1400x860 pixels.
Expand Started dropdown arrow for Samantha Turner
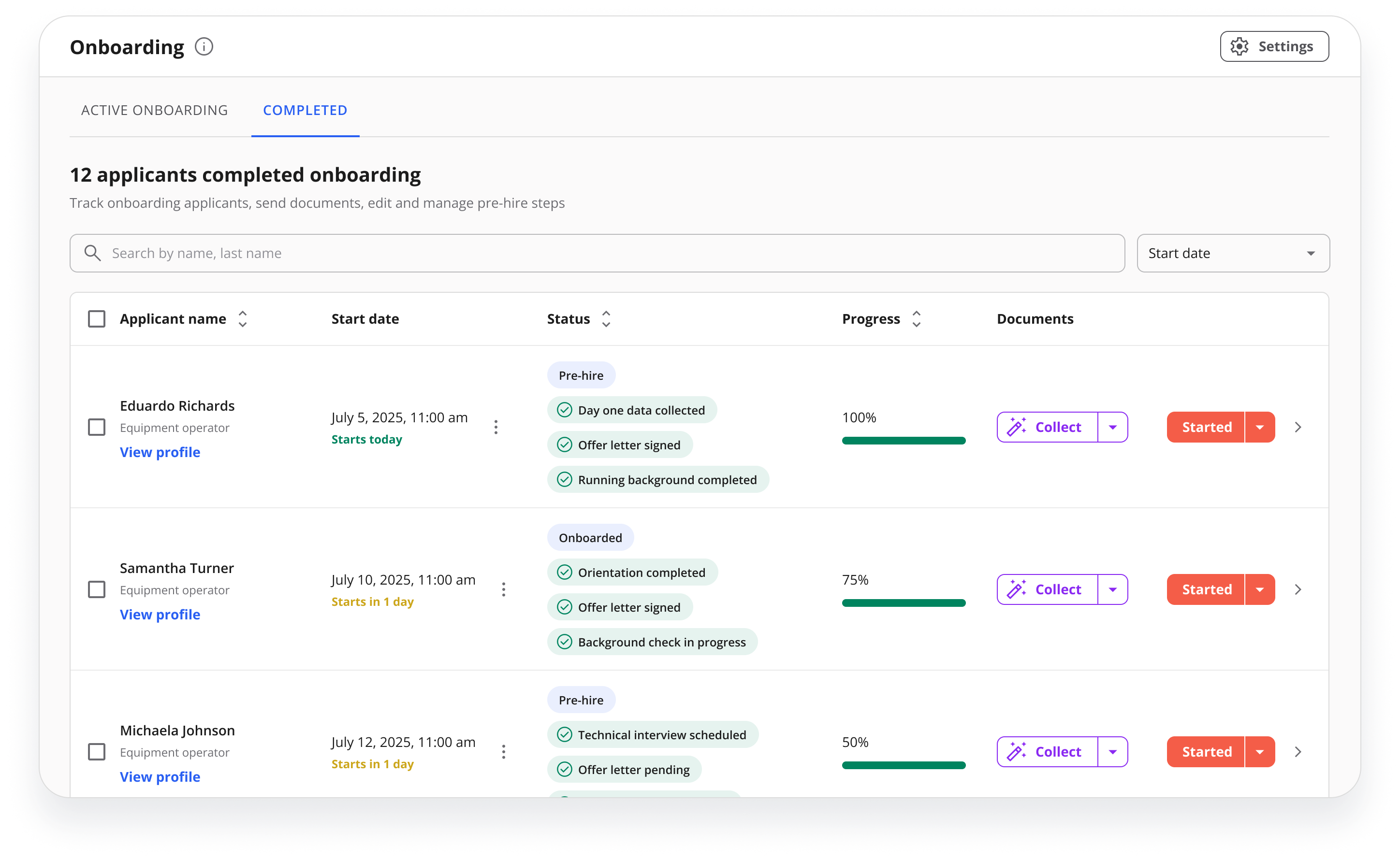[x=1260, y=589]
